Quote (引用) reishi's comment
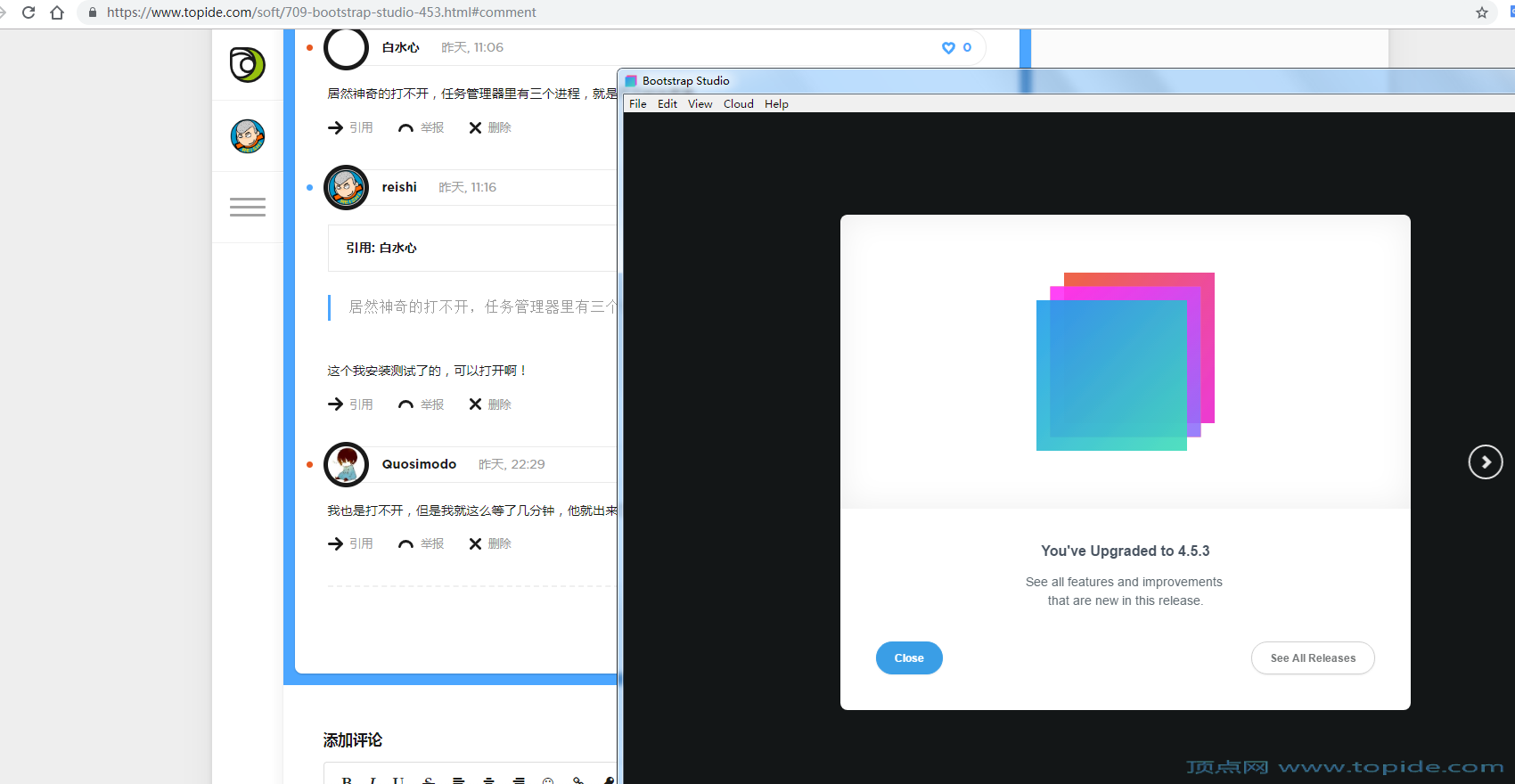This screenshot has width=1515, height=784. pos(350,404)
